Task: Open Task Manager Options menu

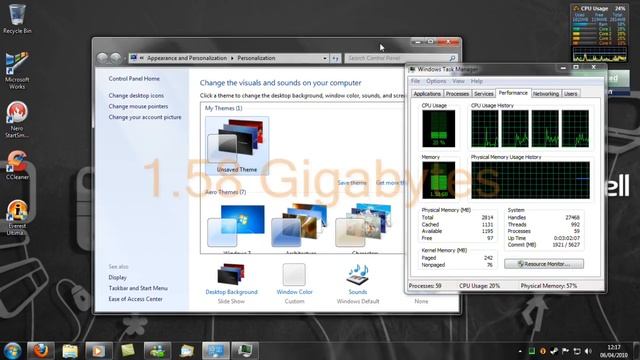Action: pyautogui.click(x=436, y=81)
